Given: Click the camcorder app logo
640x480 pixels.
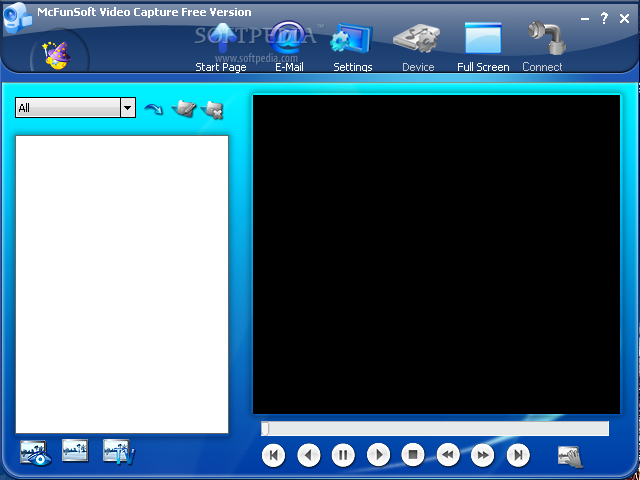Looking at the screenshot, I should pos(17,17).
